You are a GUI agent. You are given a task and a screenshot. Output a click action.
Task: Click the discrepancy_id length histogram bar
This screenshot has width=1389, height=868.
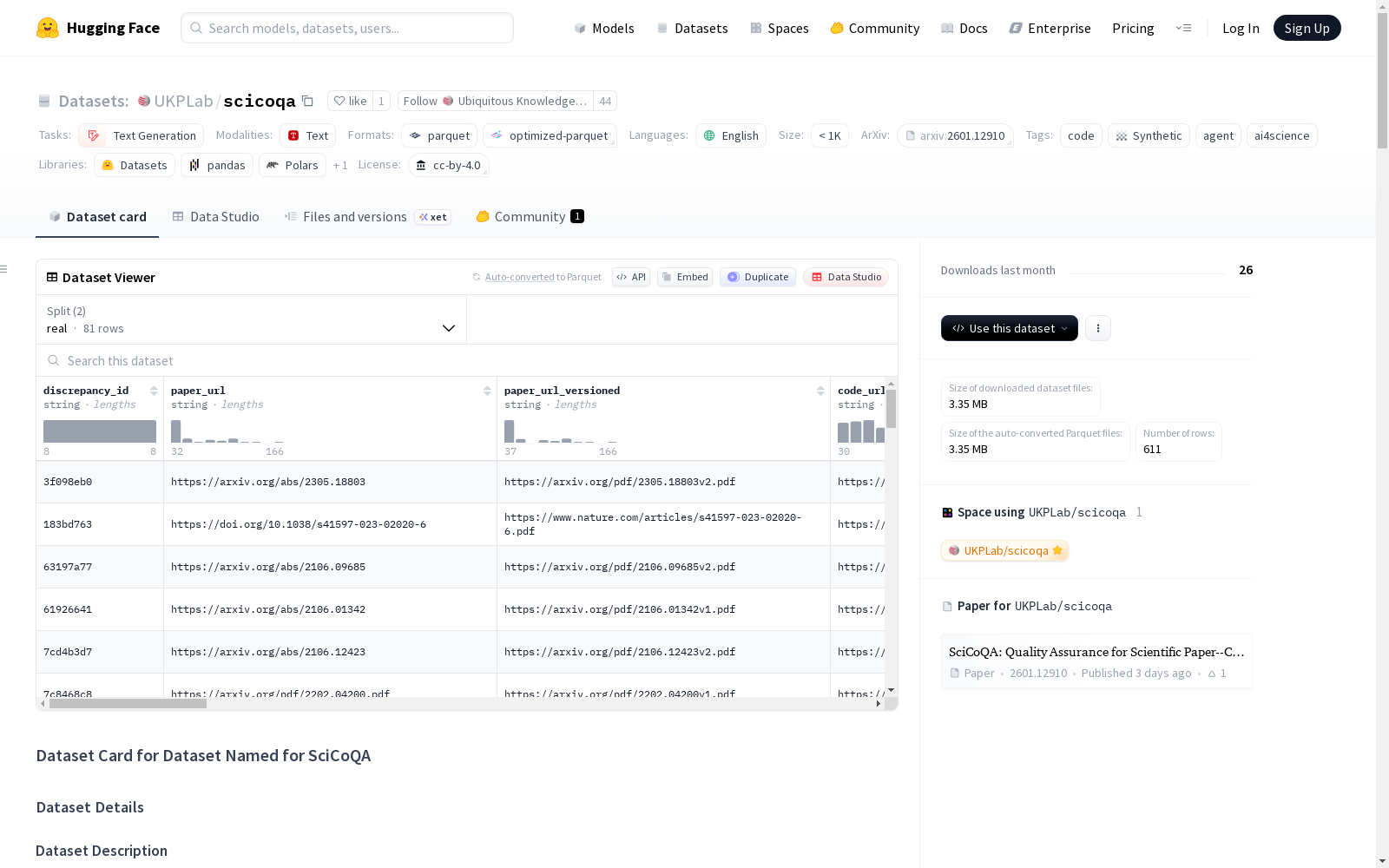click(x=100, y=431)
